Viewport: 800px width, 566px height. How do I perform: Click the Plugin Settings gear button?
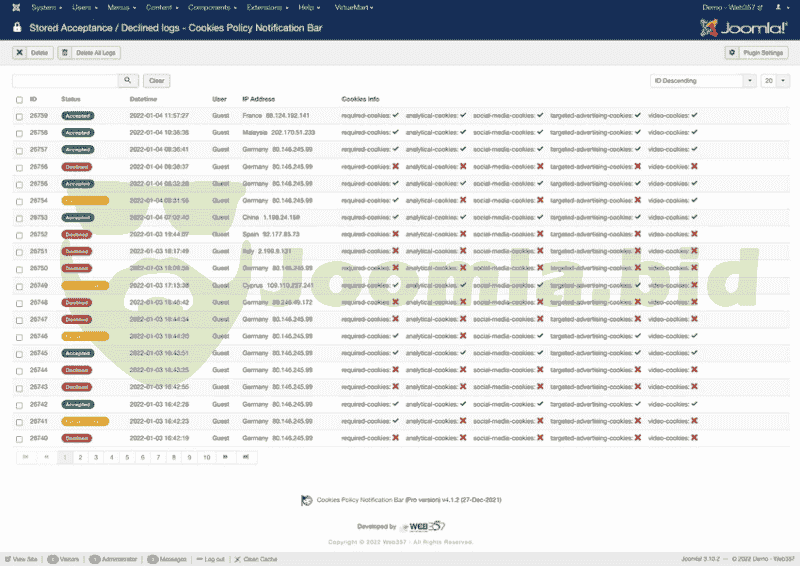756,52
